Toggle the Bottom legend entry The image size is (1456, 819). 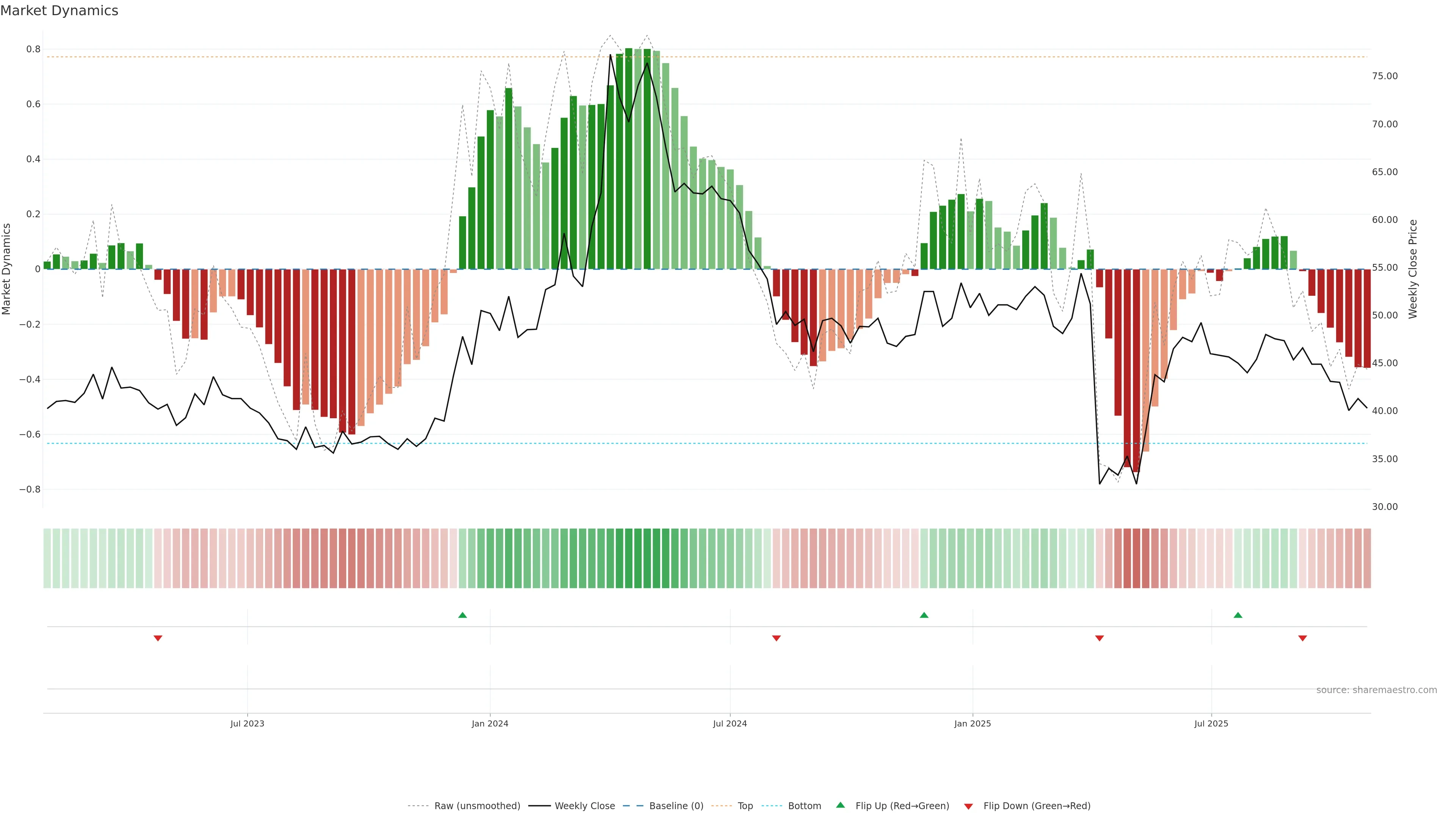(x=804, y=806)
